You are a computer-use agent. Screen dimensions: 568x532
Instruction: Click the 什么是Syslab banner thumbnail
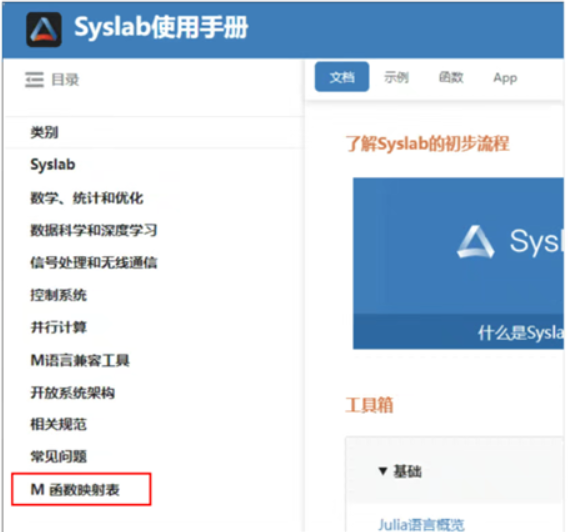[458, 263]
